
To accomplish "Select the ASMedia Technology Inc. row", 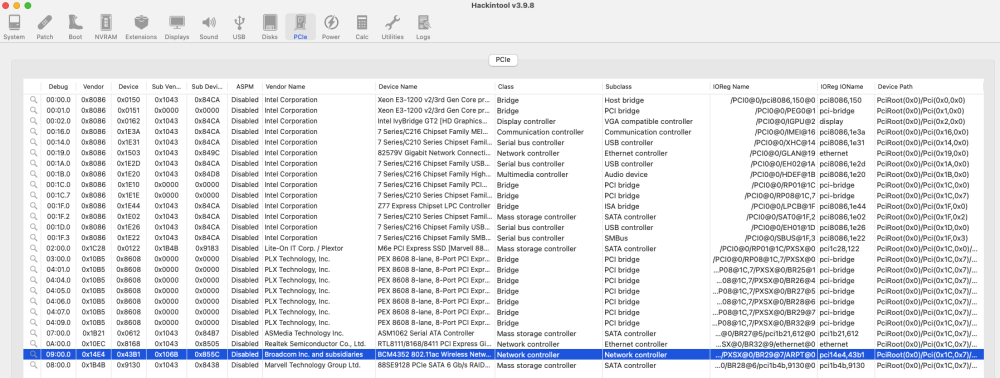I will [x=503, y=333].
